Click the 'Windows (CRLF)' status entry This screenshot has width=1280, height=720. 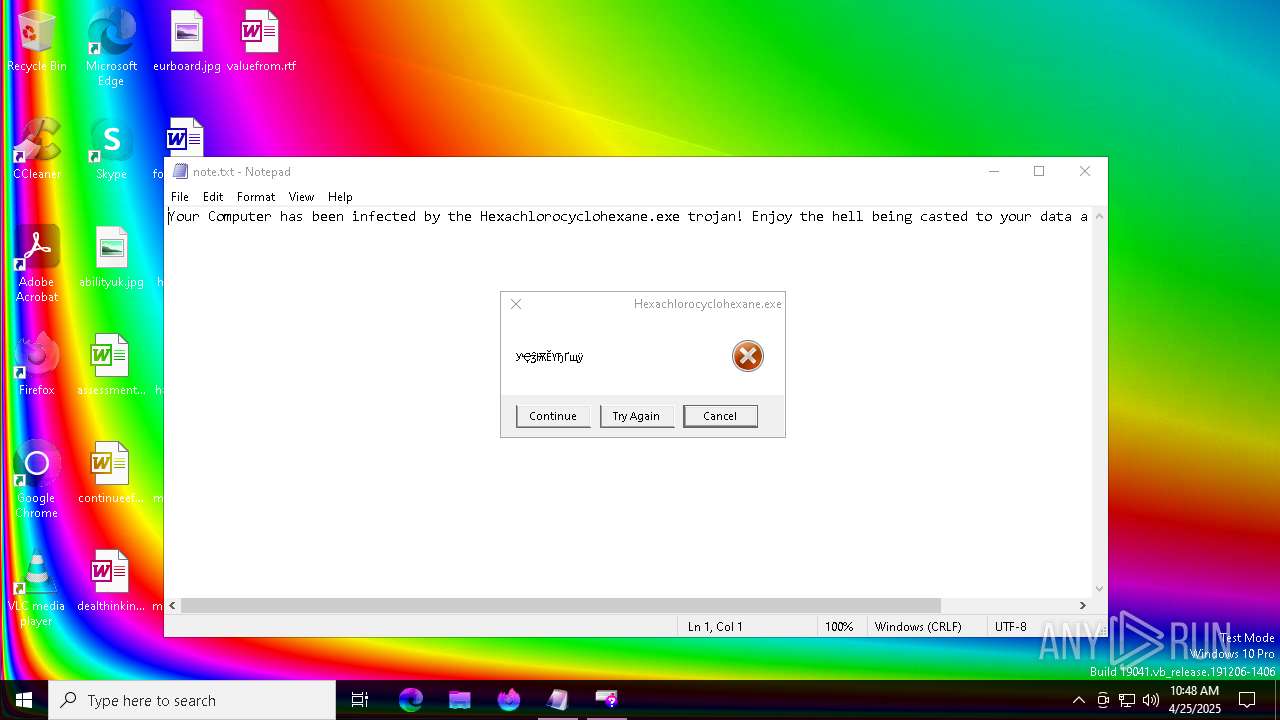(x=918, y=627)
